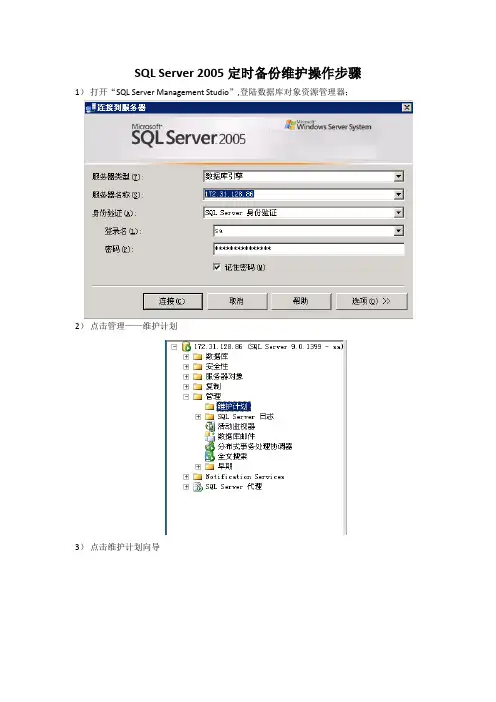Click the 选项 >> button

[x=372, y=301]
